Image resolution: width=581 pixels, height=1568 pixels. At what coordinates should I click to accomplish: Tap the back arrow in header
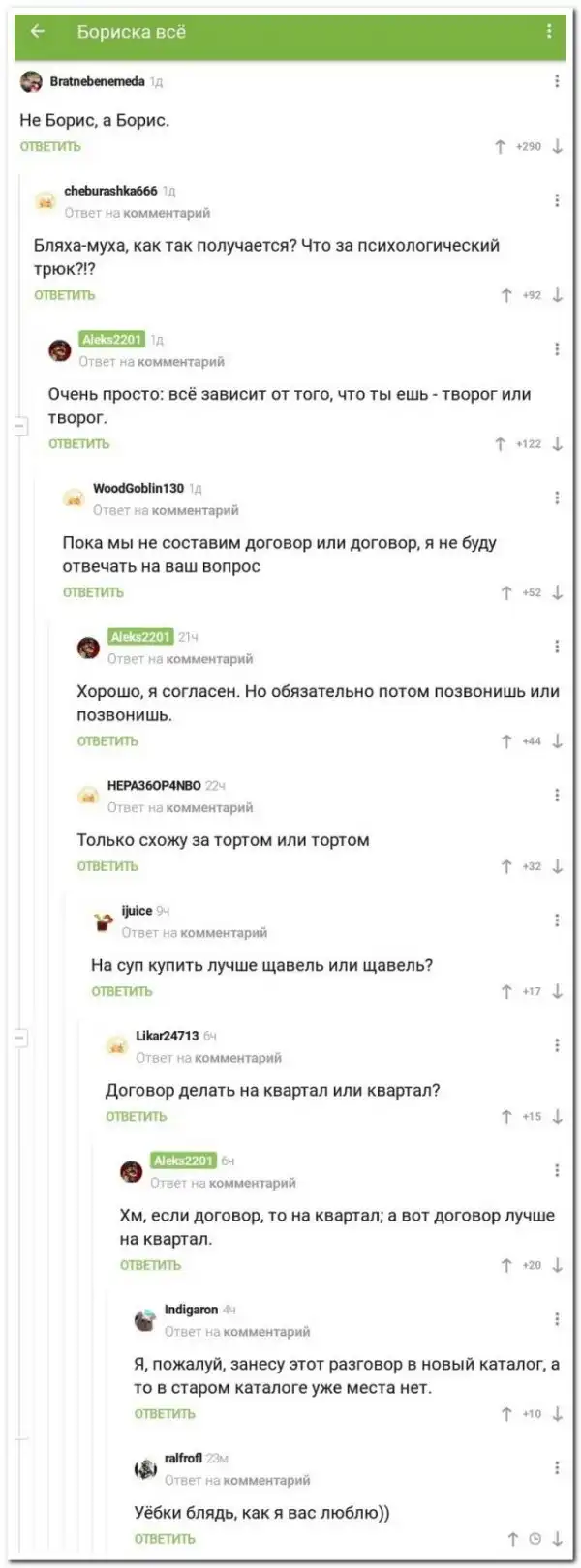[x=38, y=32]
